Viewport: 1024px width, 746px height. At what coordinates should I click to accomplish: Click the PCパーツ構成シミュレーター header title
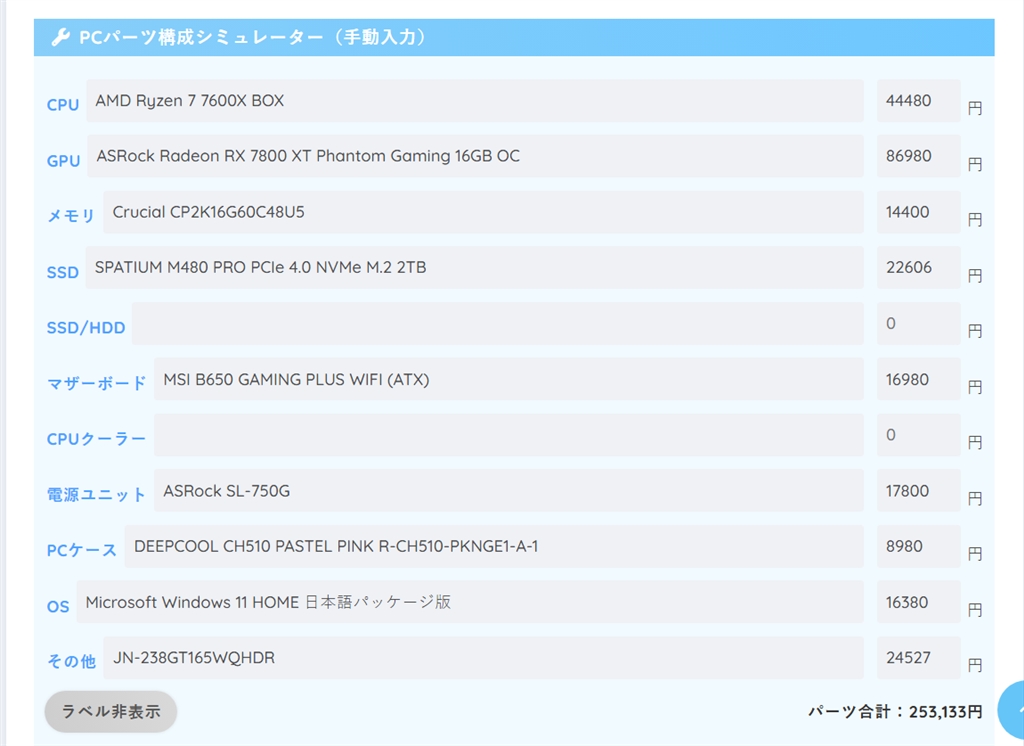[x=252, y=37]
